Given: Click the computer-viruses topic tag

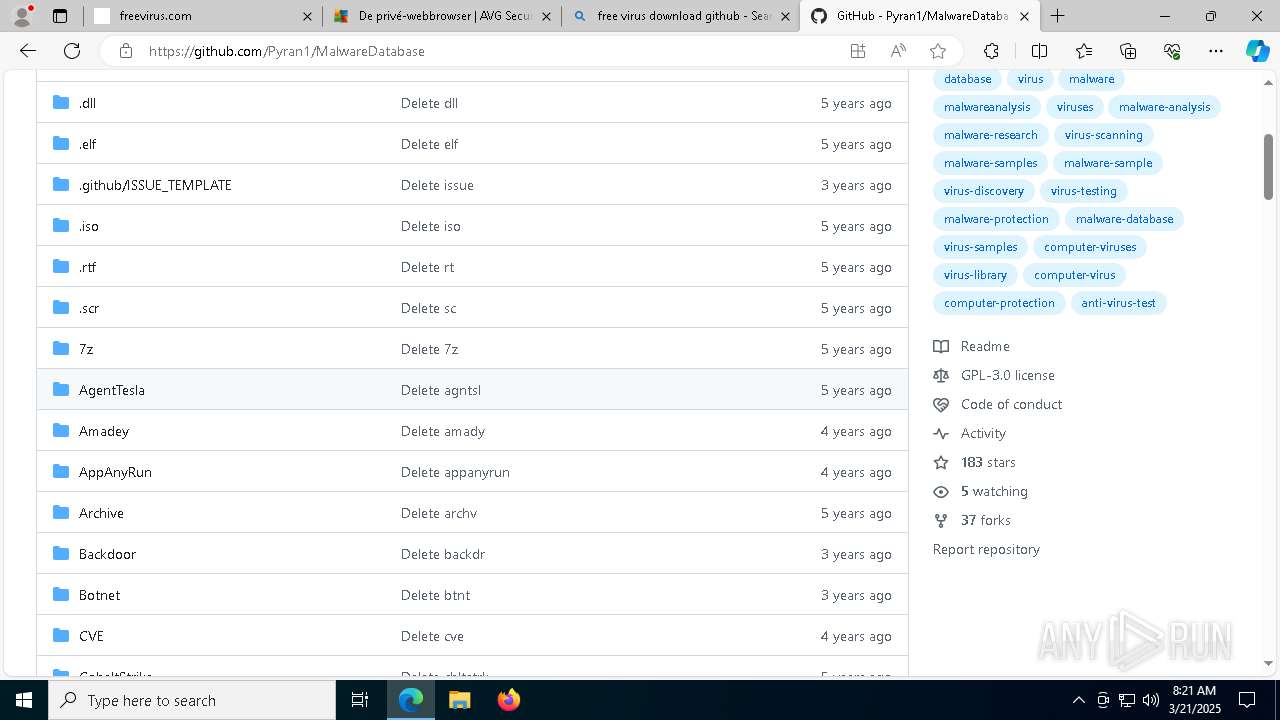Looking at the screenshot, I should [x=1090, y=247].
